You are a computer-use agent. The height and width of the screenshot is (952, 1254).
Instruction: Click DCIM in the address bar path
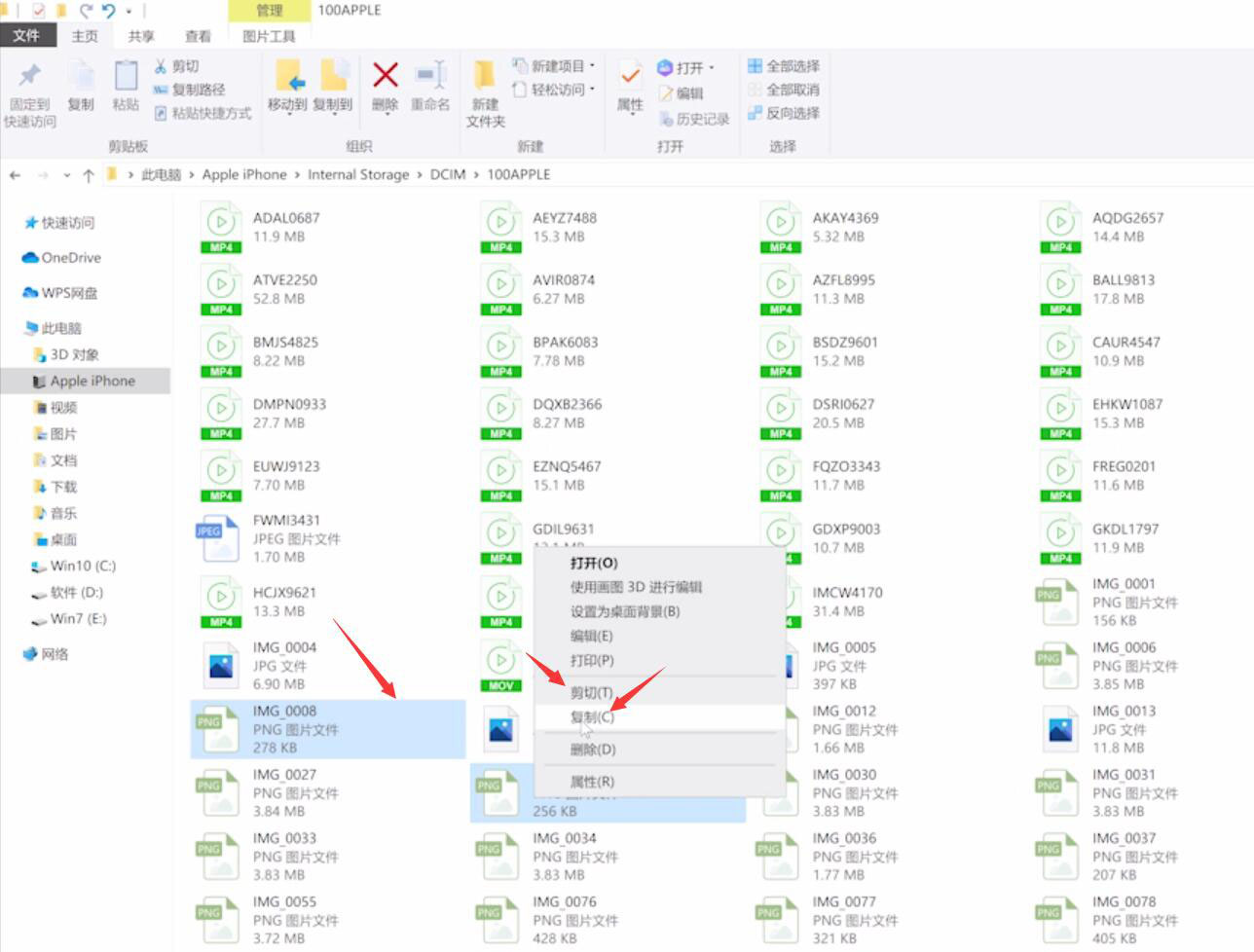coord(448,175)
